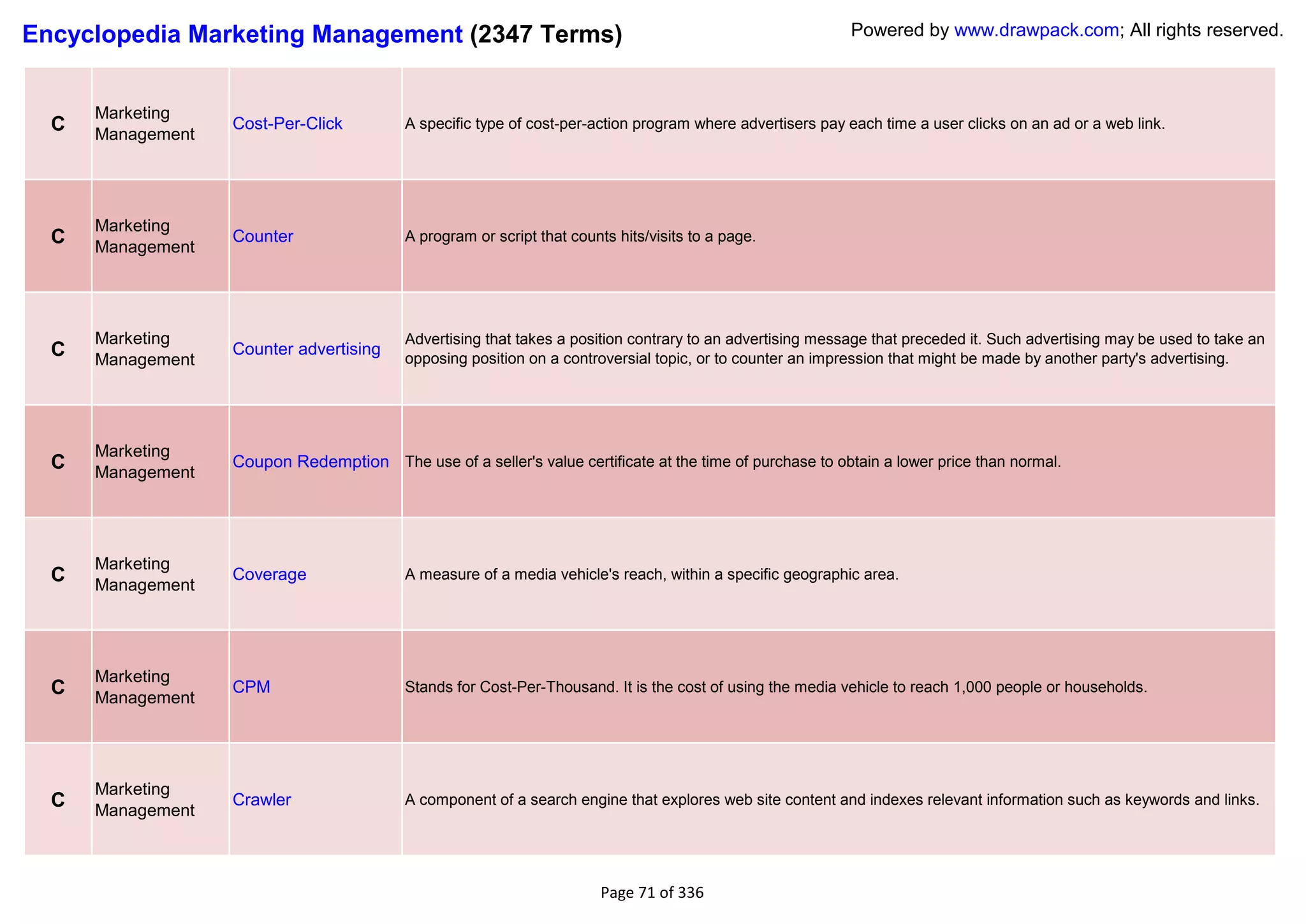Click the letter C in Counter advertising row
This screenshot has width=1306, height=924.
58,349
